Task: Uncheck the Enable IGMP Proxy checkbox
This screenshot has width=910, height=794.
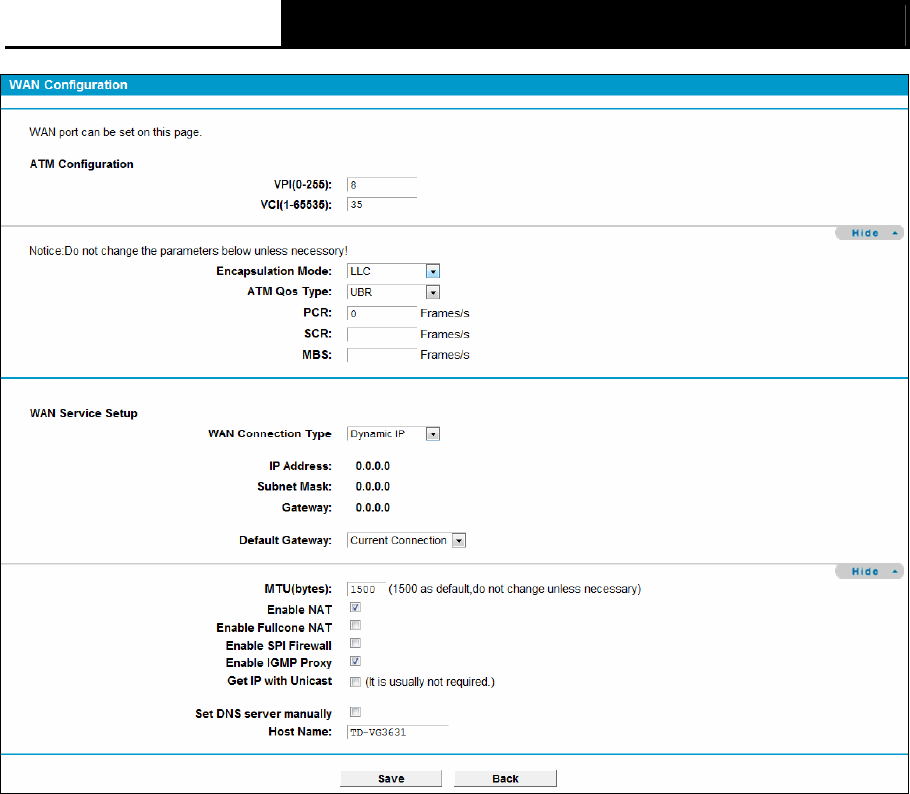Action: click(x=356, y=661)
